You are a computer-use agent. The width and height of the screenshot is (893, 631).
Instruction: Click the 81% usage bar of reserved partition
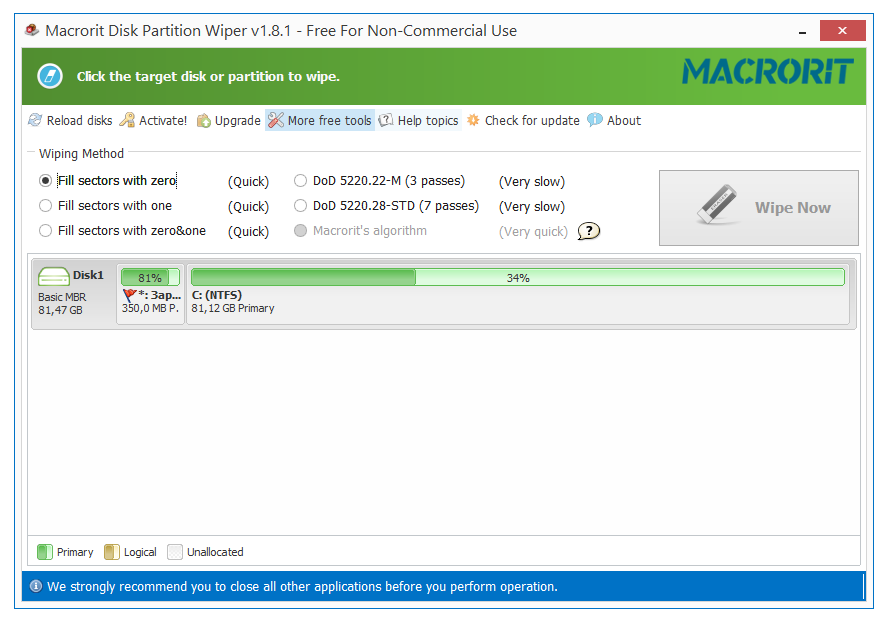[x=150, y=277]
